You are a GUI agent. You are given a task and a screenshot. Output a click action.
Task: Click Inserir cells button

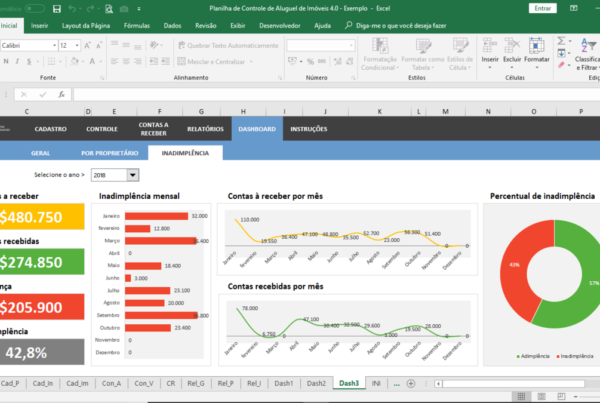(x=490, y=54)
